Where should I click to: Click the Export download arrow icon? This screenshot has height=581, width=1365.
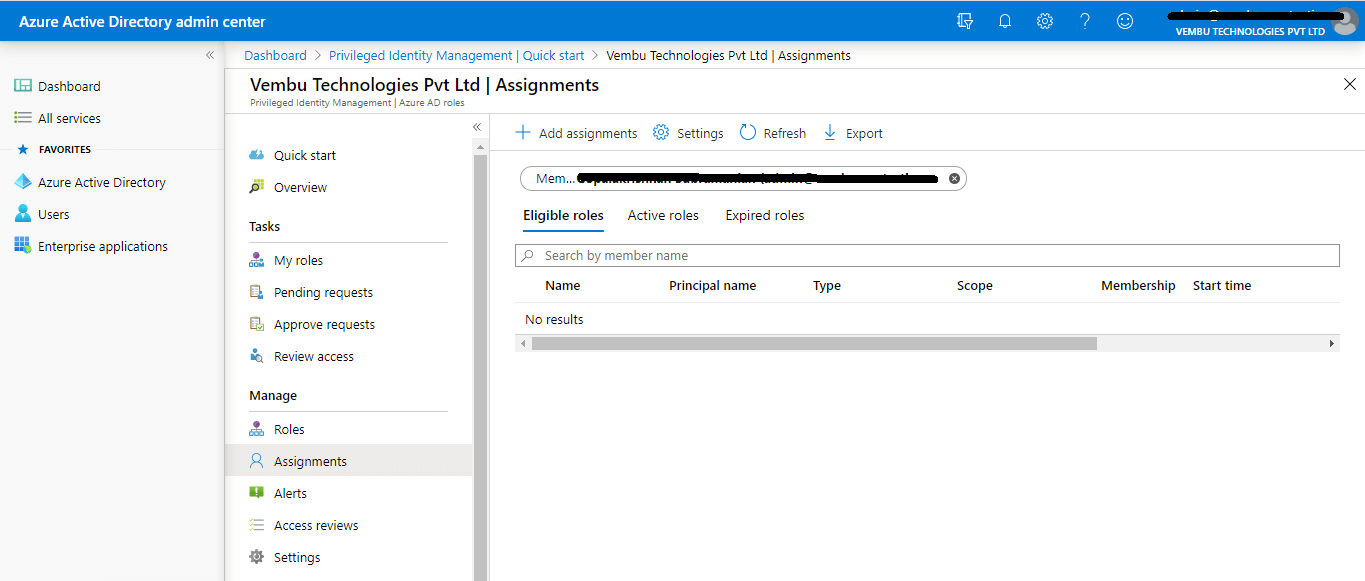(830, 133)
